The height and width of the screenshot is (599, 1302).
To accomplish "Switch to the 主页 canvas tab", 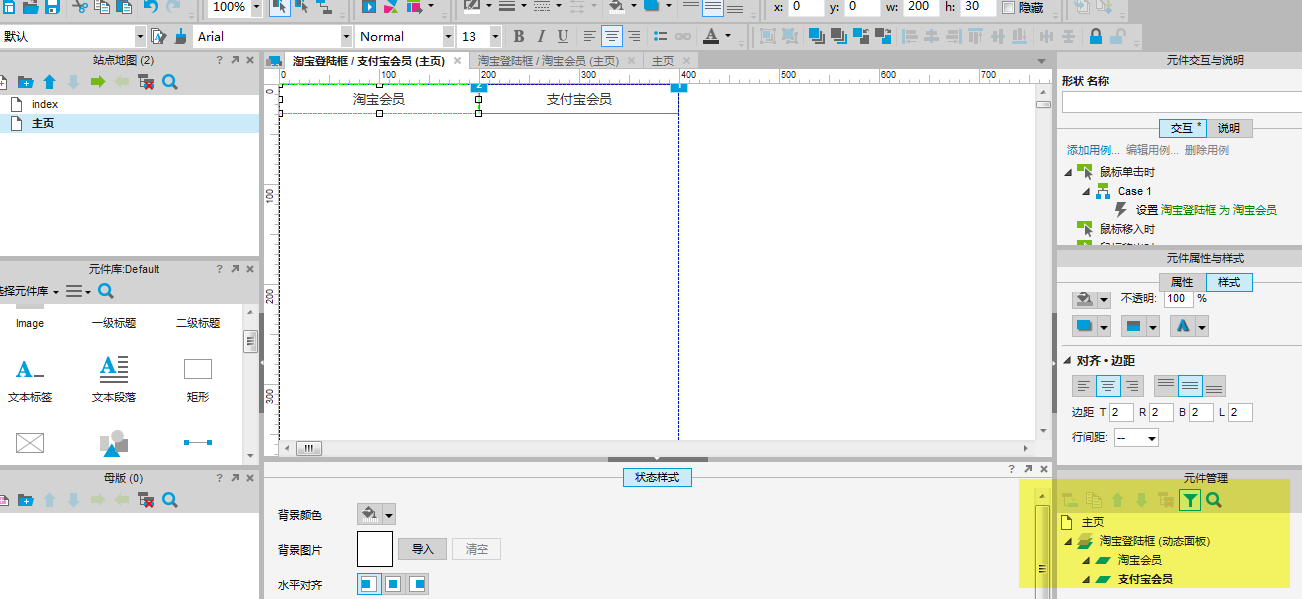I will [663, 61].
